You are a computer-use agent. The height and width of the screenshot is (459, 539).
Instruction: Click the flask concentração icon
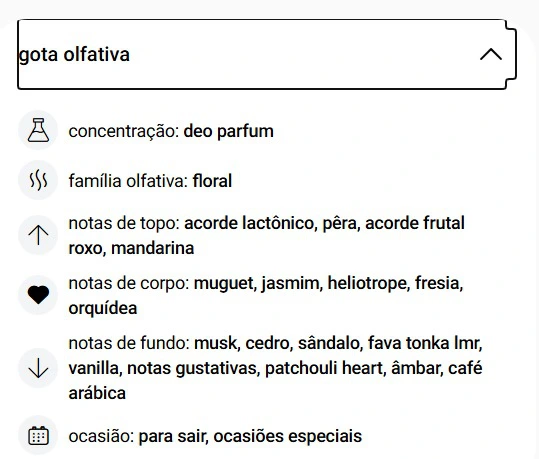point(38,130)
